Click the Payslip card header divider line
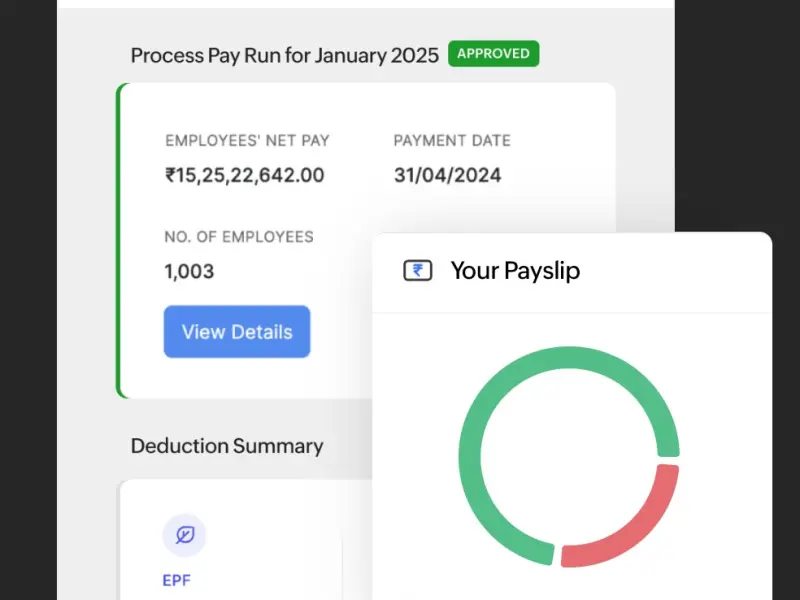Image resolution: width=800 pixels, height=600 pixels. tap(572, 311)
